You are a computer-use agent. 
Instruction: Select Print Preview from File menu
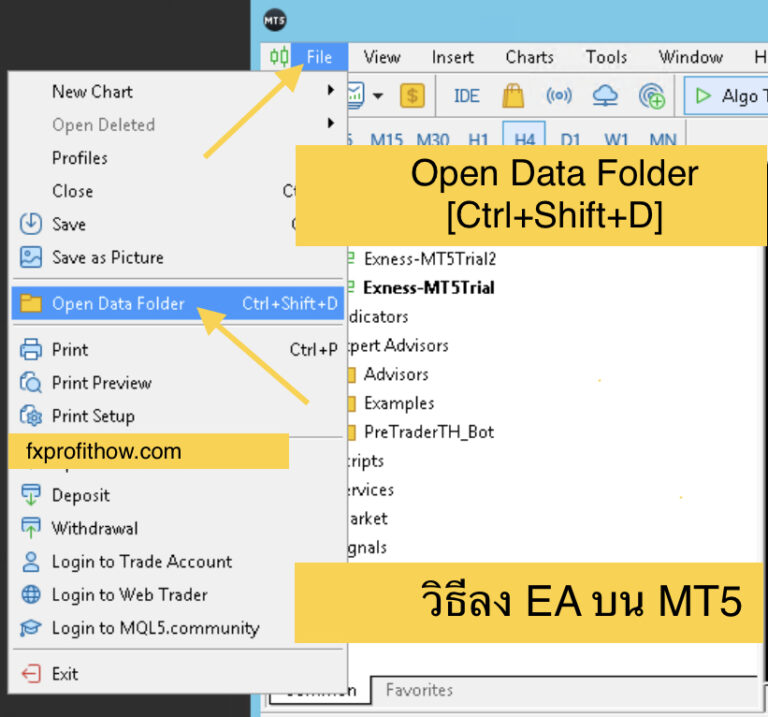point(101,383)
